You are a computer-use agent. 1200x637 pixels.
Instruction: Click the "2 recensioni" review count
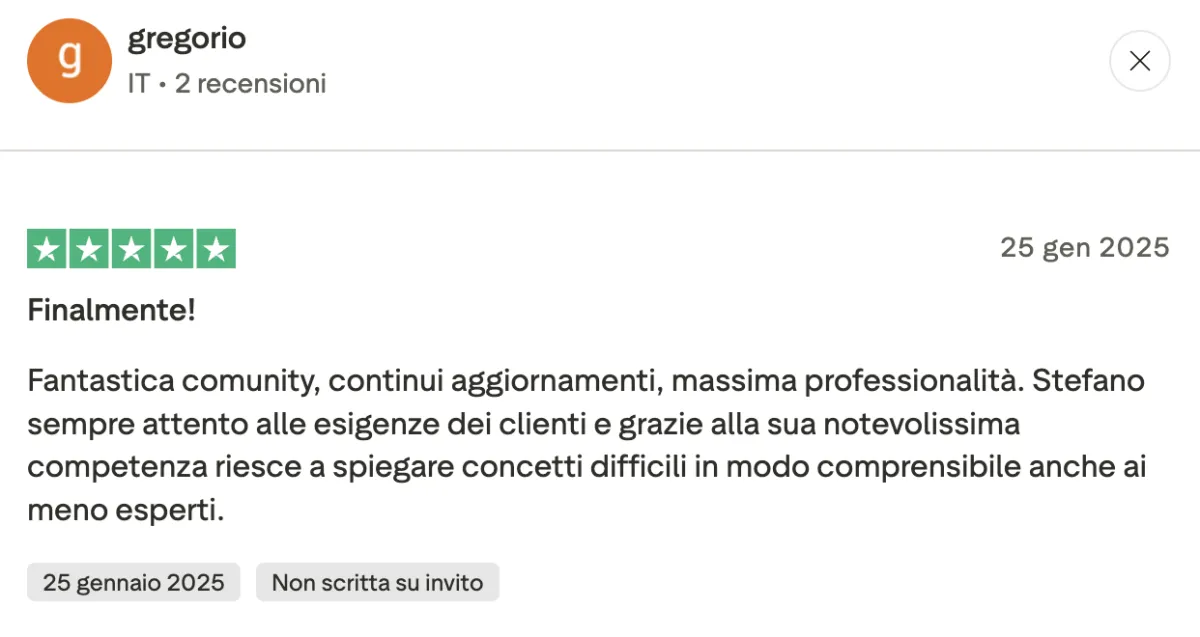coord(250,84)
